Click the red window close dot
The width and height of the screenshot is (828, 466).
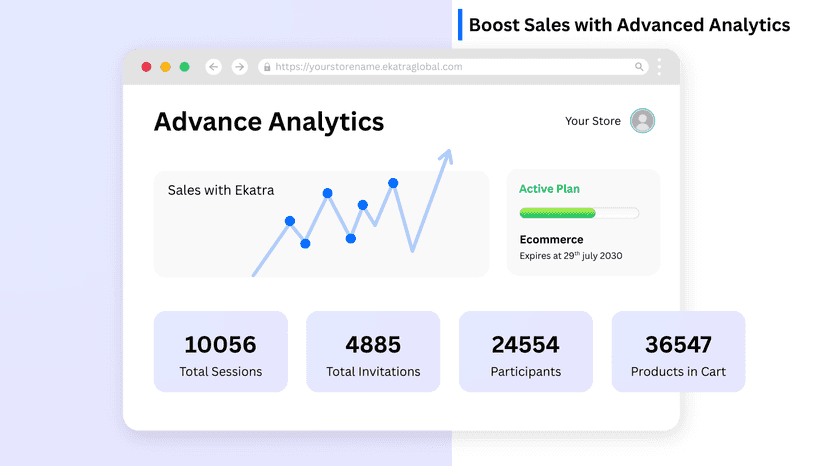[146, 67]
